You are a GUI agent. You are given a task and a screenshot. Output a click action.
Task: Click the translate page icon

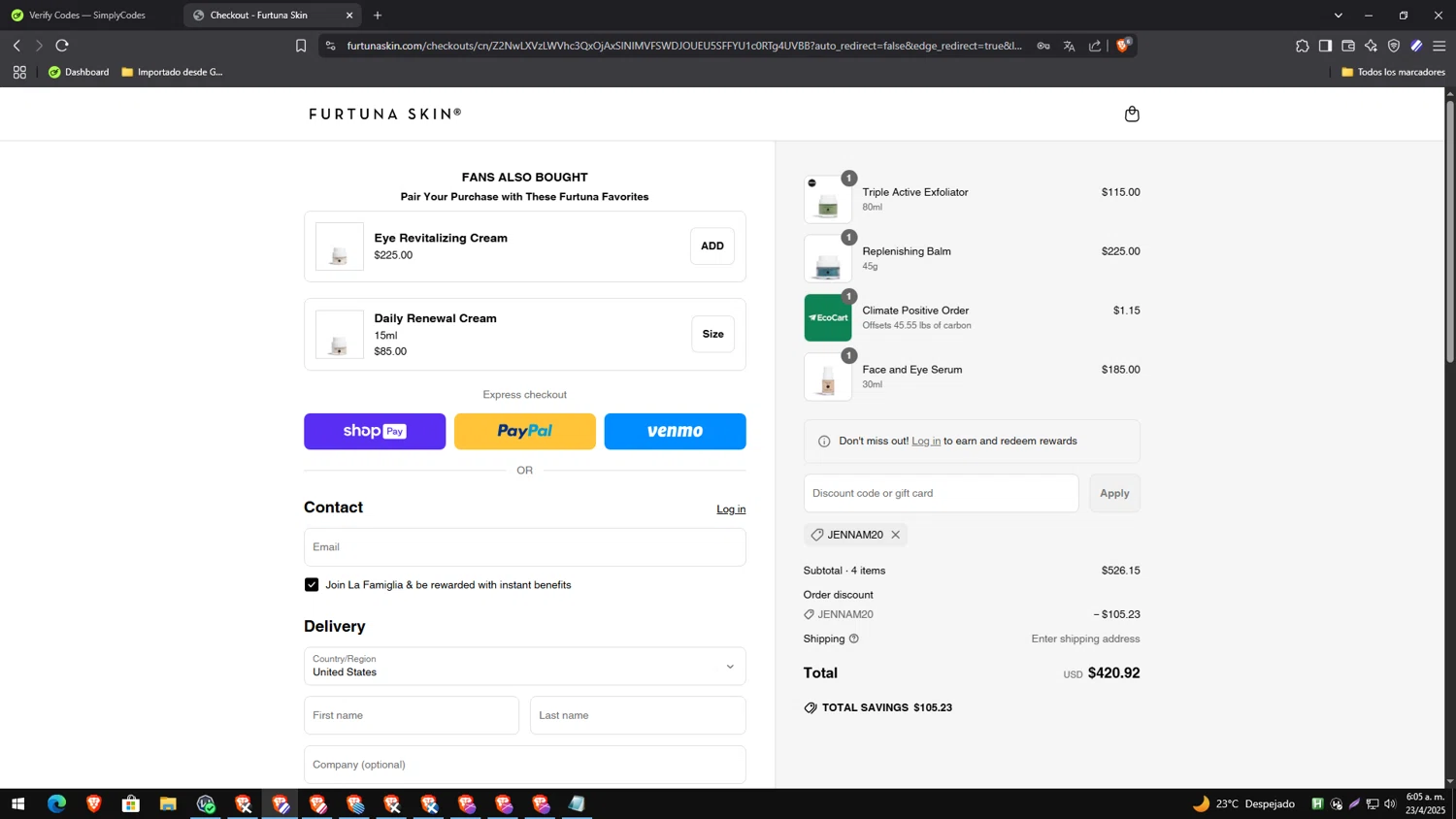pos(1069,46)
